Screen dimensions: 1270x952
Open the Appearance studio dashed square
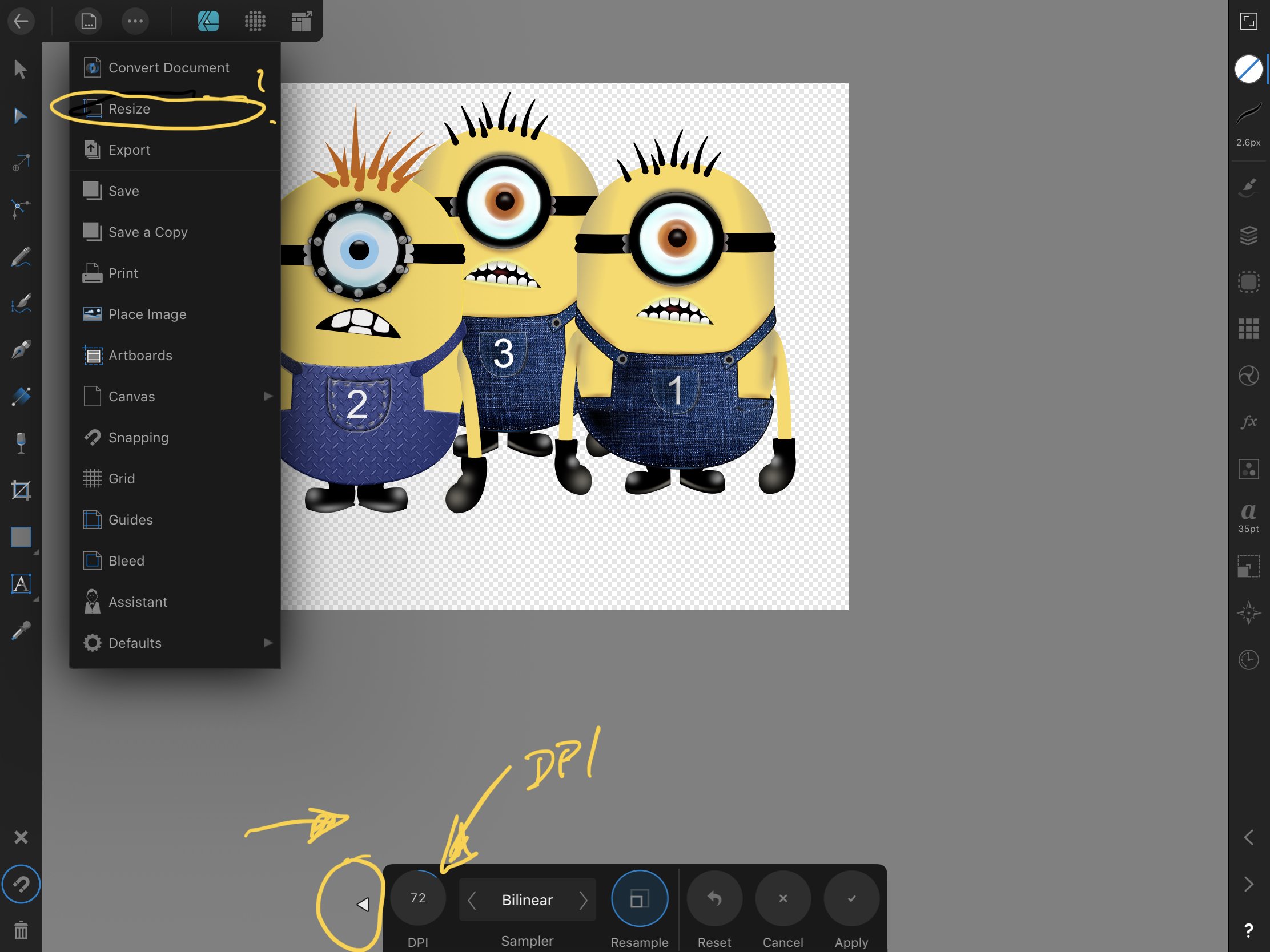(x=1248, y=282)
